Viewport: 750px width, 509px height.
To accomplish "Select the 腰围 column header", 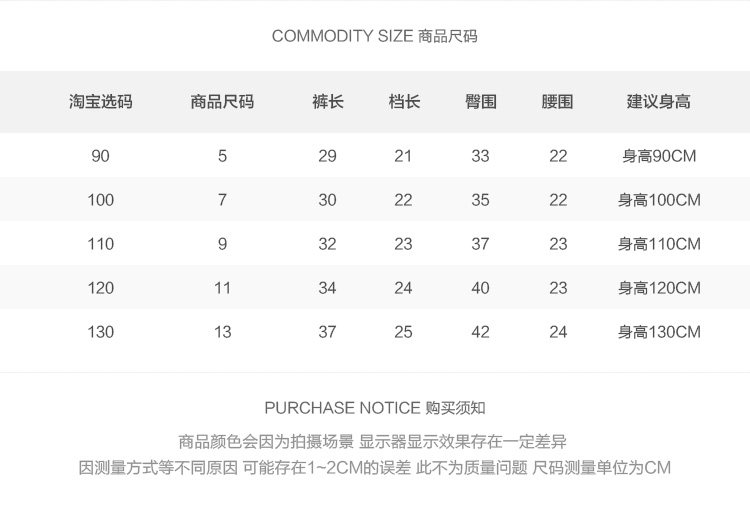I will (558, 101).
